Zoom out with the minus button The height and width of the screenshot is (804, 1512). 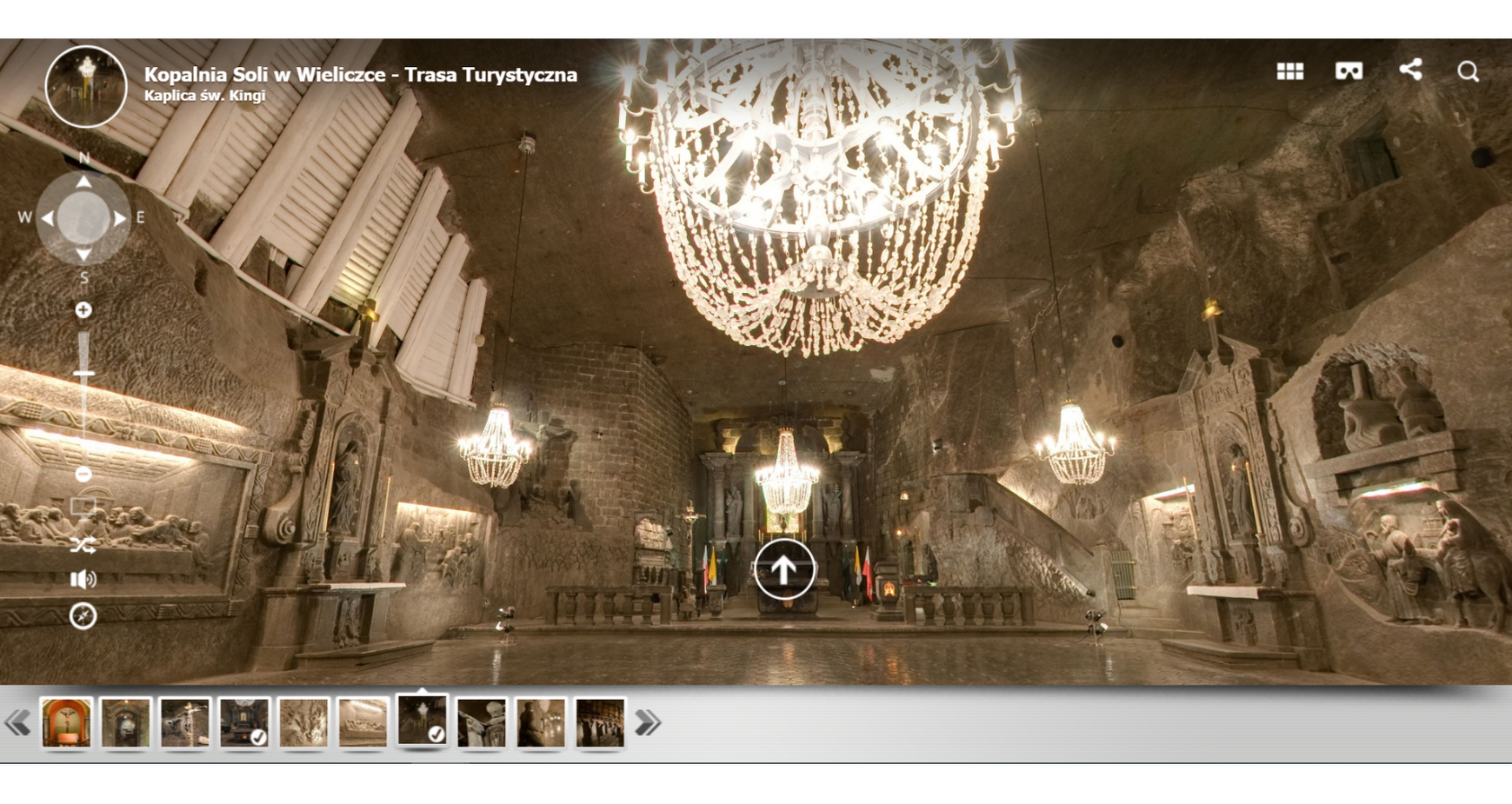[83, 475]
